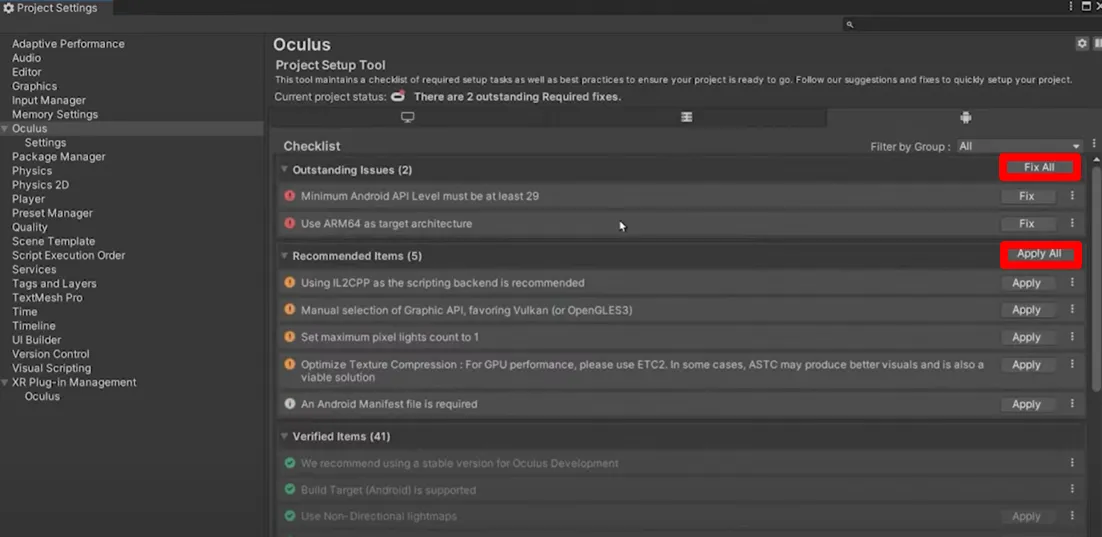Open options menu for Non-Directional lightmaps row

[x=1072, y=515]
